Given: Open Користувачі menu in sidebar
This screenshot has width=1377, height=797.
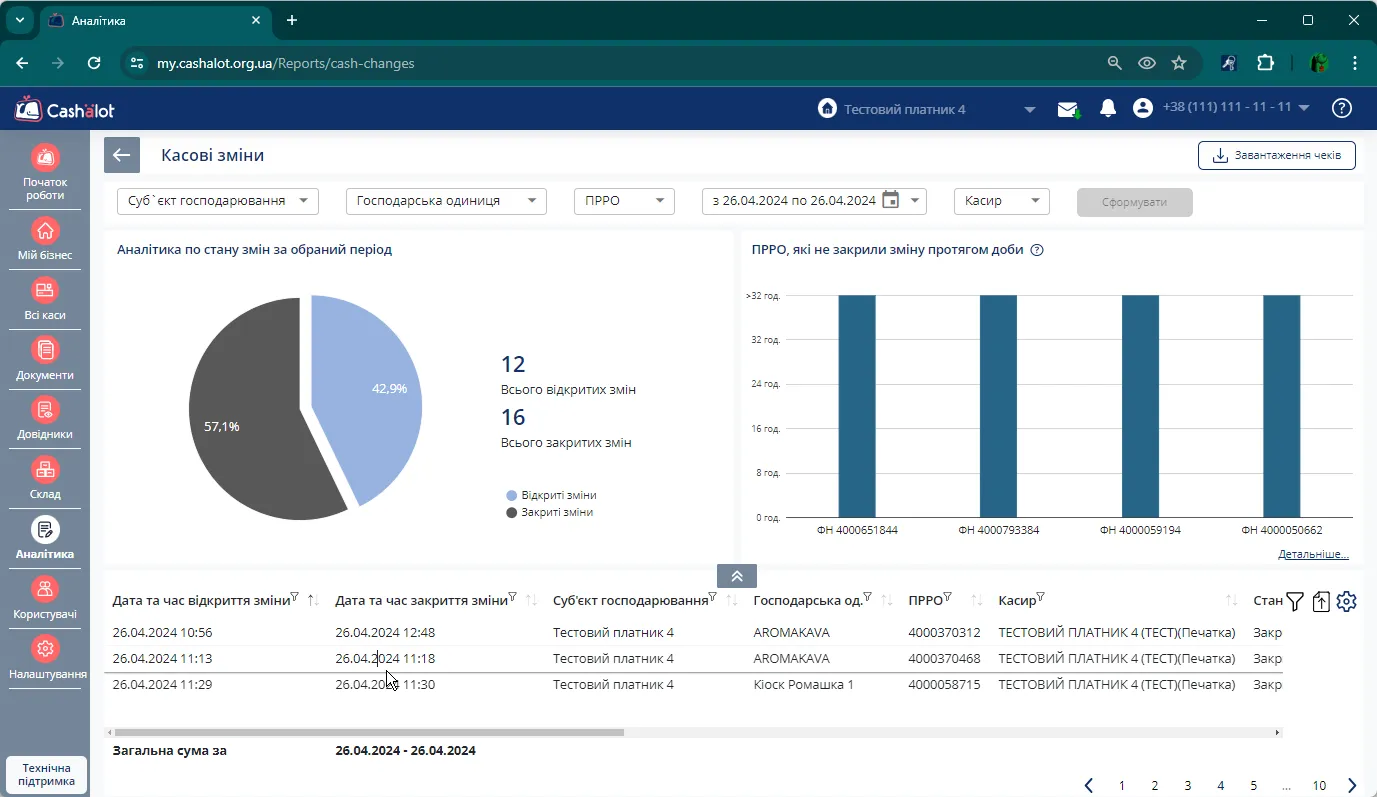Looking at the screenshot, I should (45, 597).
